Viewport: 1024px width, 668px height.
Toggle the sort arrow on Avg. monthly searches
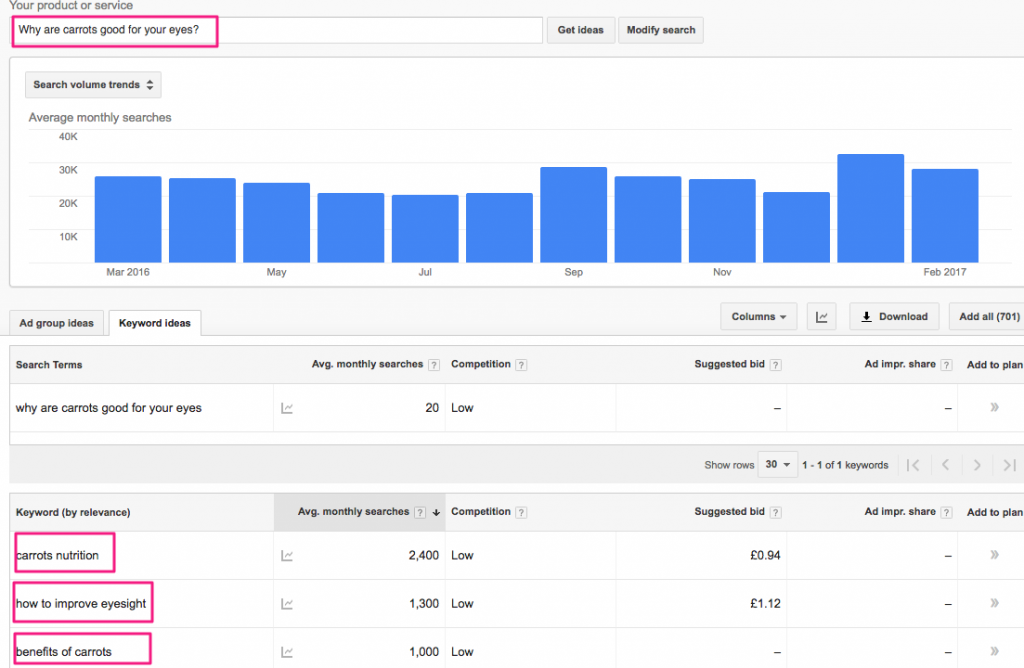[x=436, y=511]
